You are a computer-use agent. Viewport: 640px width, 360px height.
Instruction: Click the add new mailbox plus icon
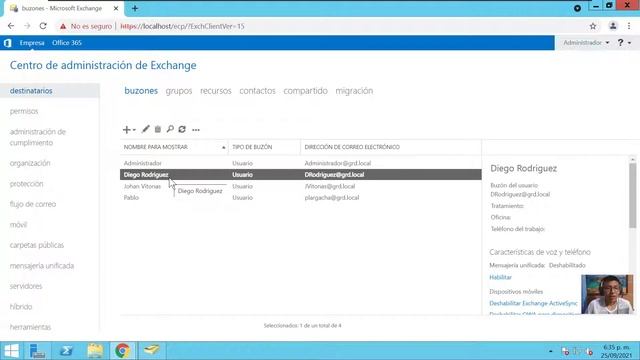click(x=127, y=130)
